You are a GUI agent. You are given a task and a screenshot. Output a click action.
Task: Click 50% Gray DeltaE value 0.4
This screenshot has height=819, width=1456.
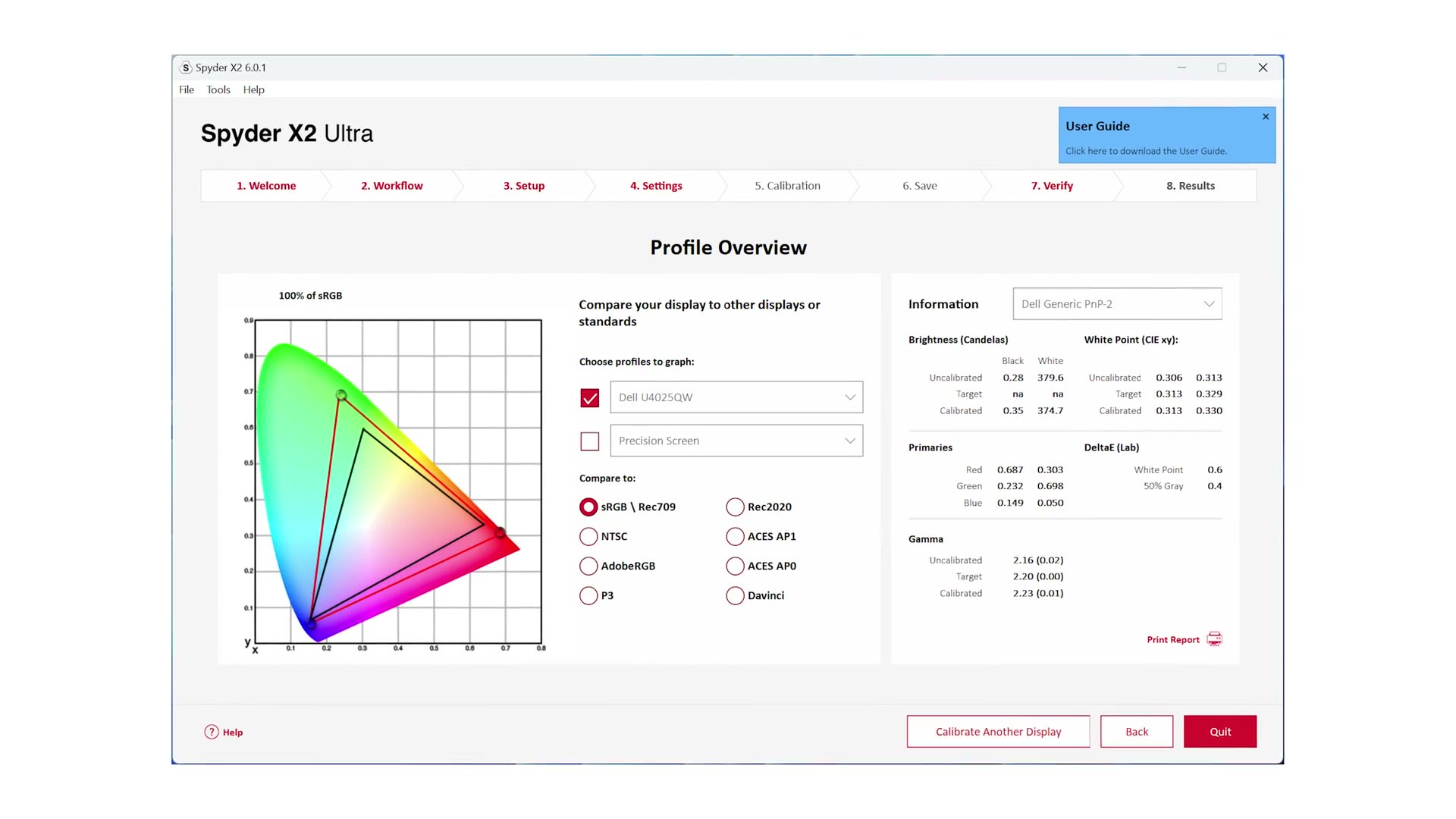pos(1215,486)
